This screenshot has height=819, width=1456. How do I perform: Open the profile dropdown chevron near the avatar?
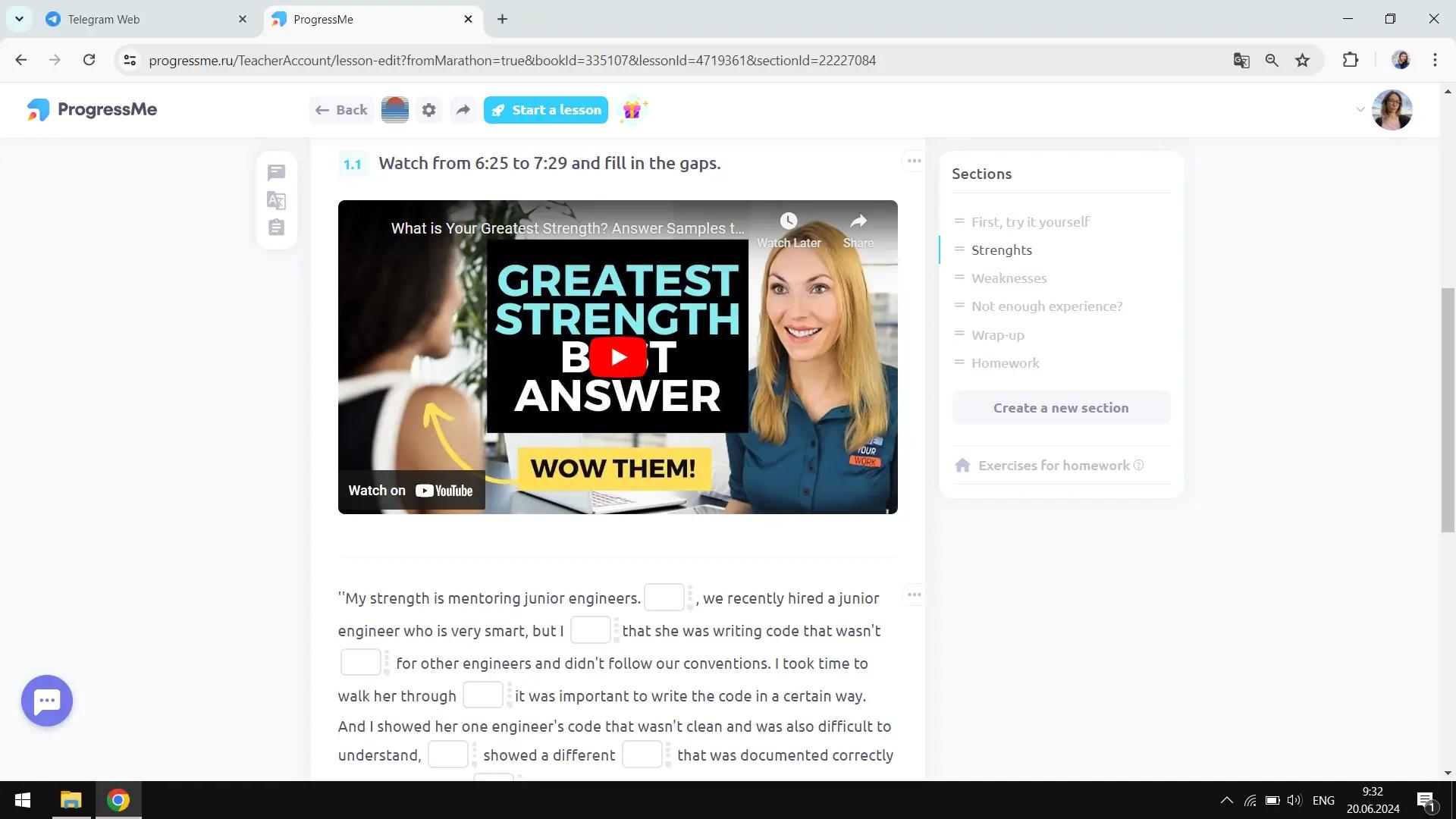pos(1360,109)
